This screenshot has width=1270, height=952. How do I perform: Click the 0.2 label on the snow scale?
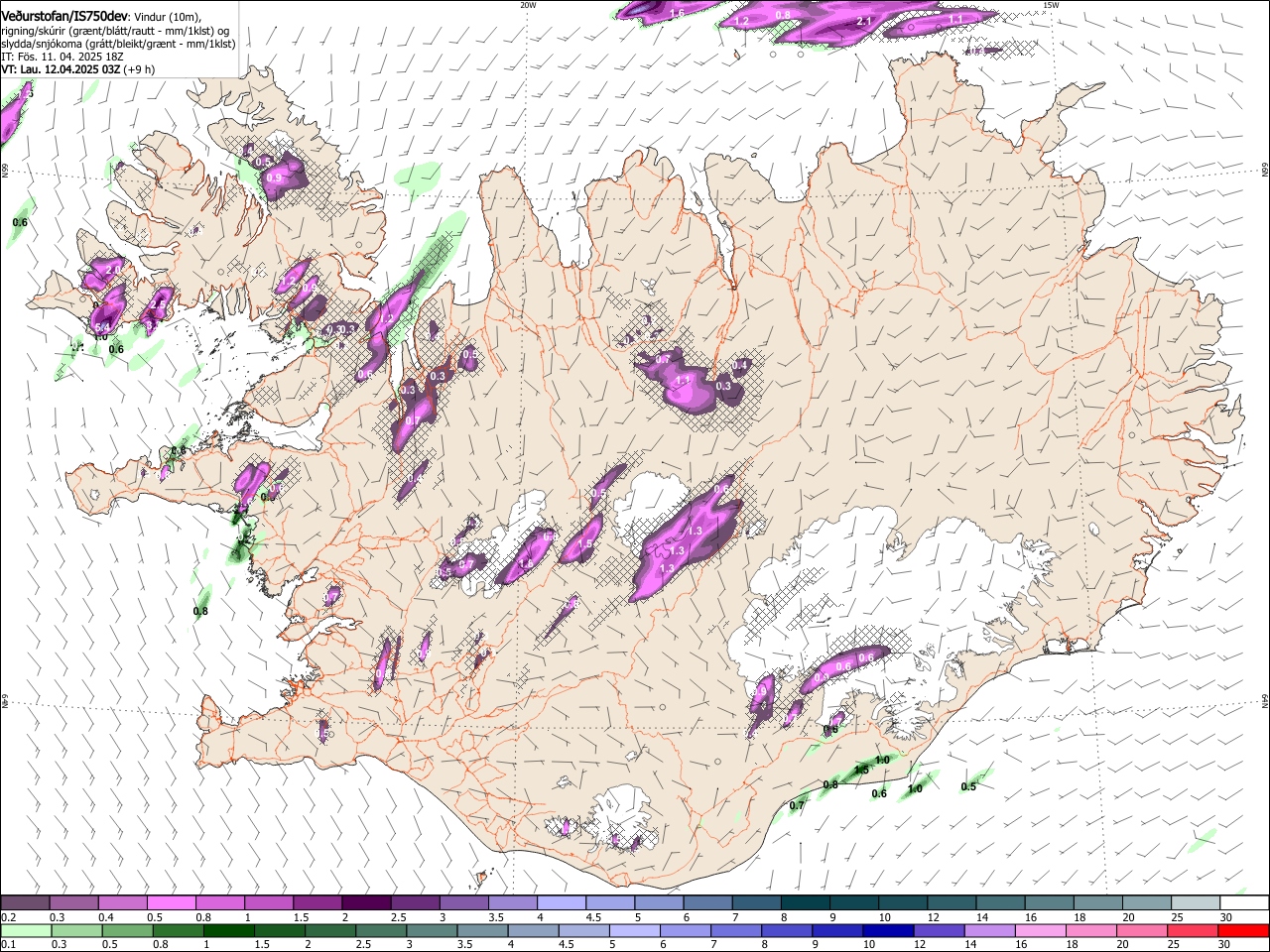tap(9, 917)
